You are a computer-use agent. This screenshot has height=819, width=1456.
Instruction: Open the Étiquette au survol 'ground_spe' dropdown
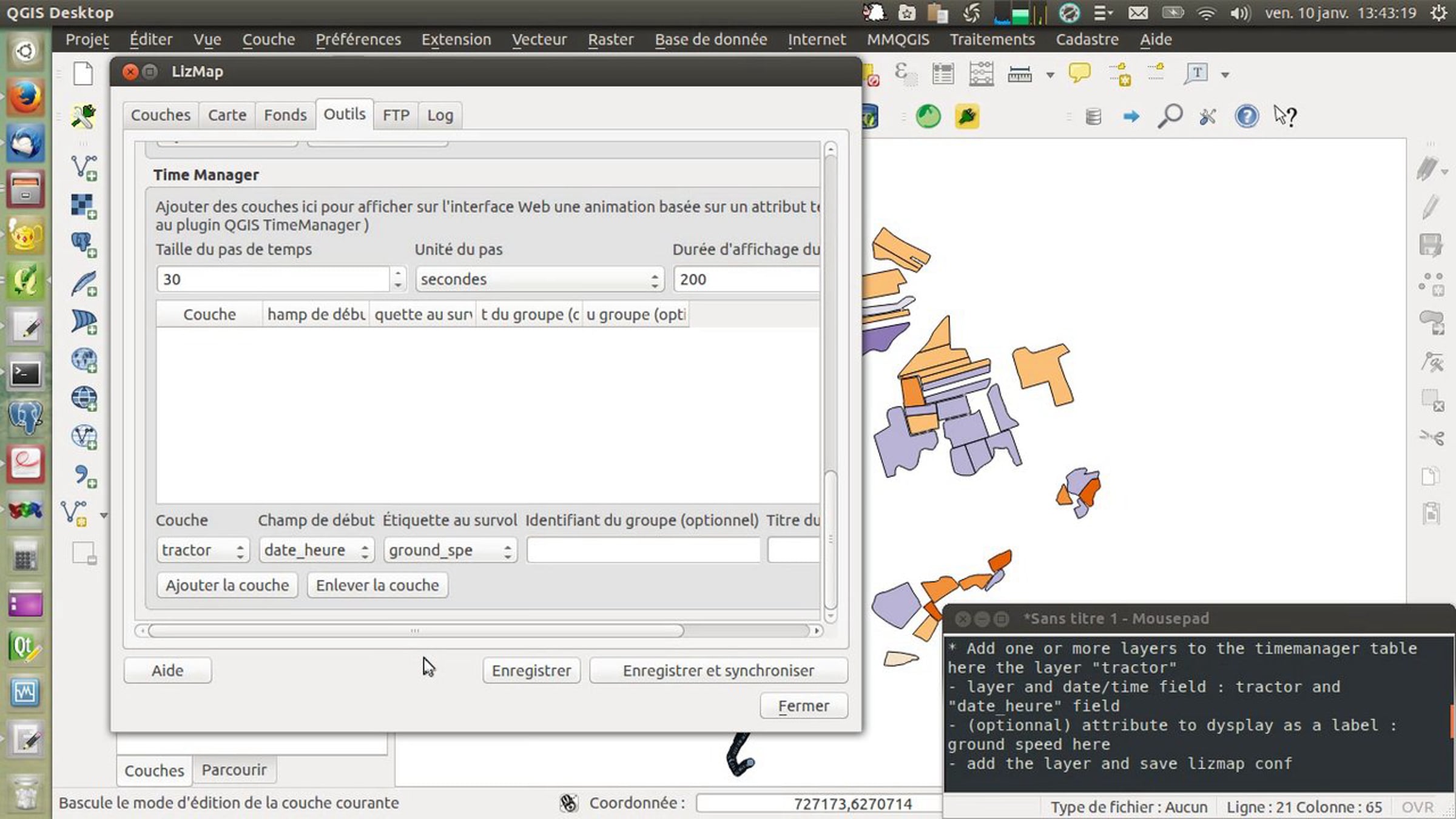(x=450, y=550)
